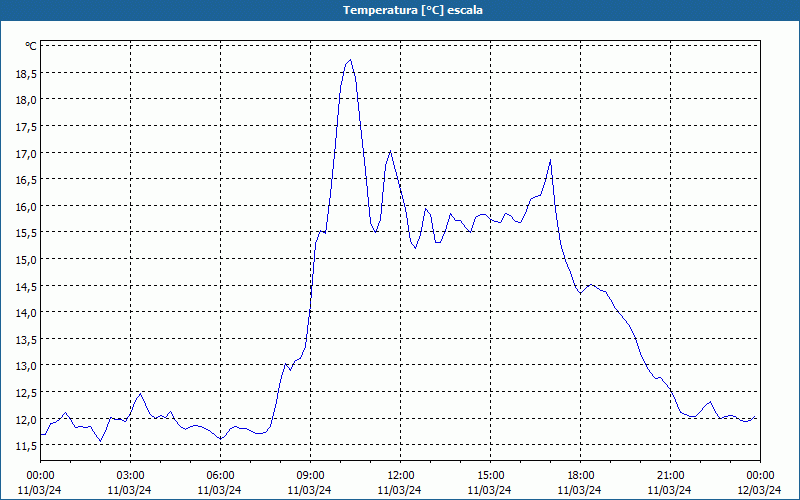Click the 14,5 y-axis label
The height and width of the screenshot is (500, 800).
click(26, 287)
